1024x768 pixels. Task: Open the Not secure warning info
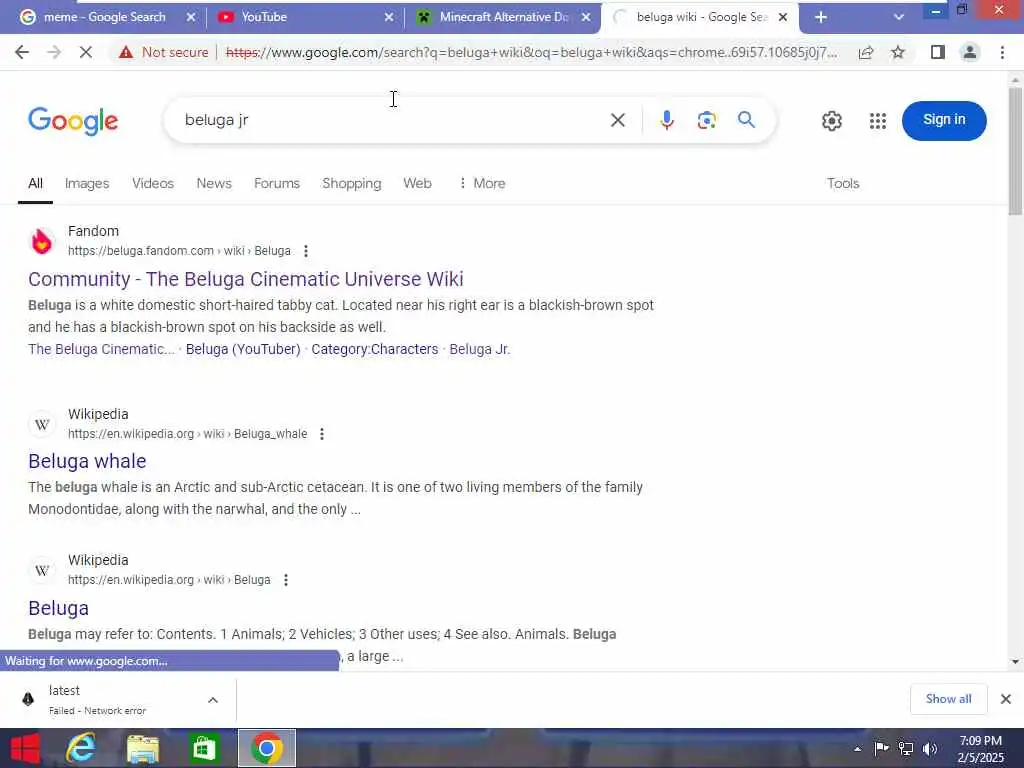[x=164, y=52]
